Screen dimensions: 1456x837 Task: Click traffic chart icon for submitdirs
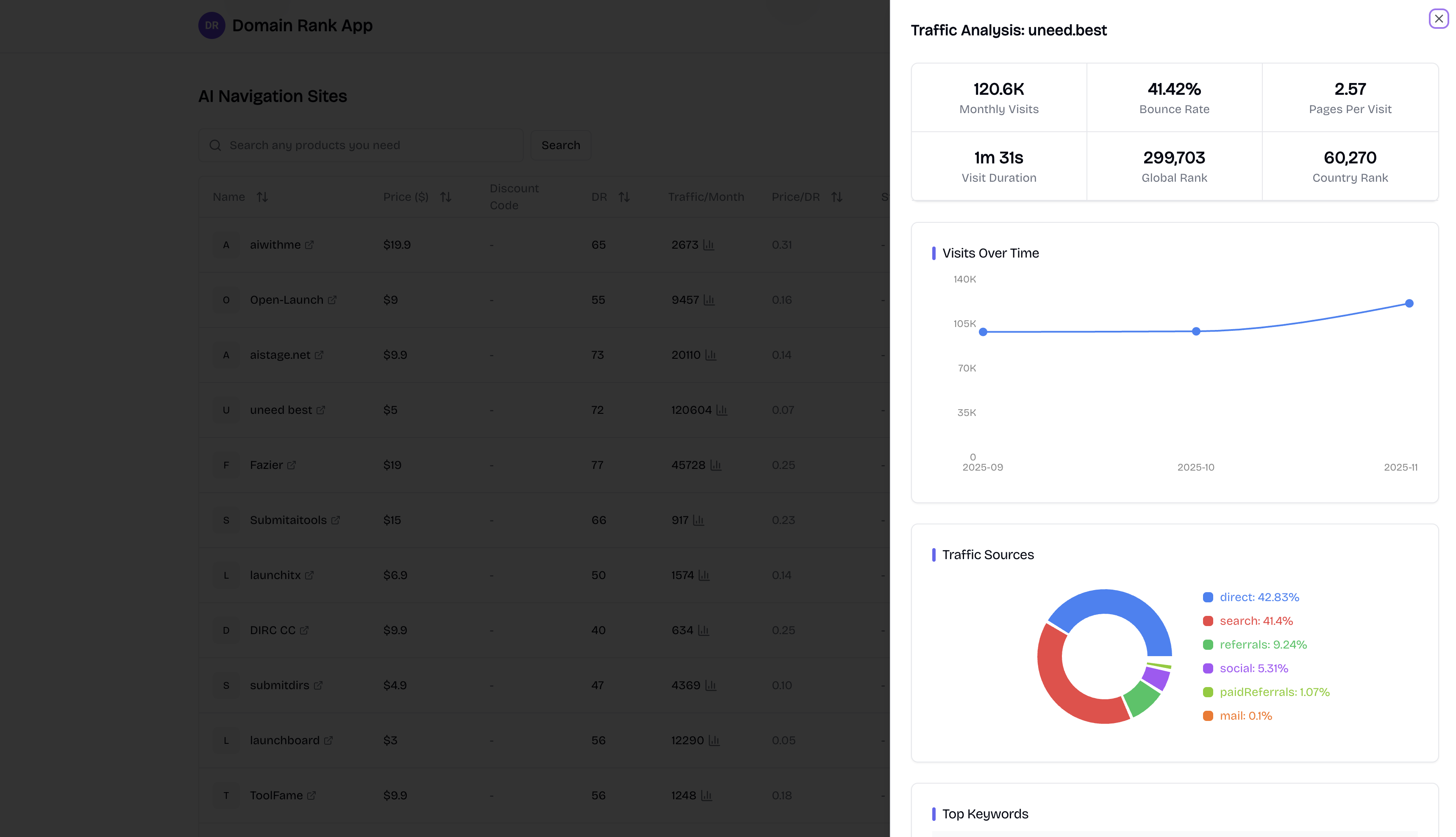click(711, 685)
